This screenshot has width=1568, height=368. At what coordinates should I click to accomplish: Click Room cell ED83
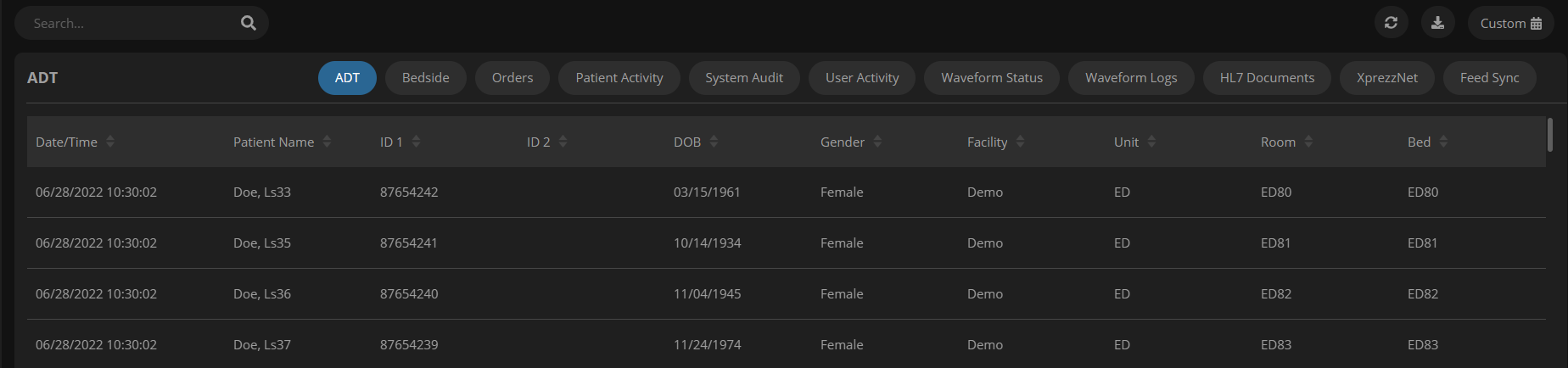[x=1276, y=345]
